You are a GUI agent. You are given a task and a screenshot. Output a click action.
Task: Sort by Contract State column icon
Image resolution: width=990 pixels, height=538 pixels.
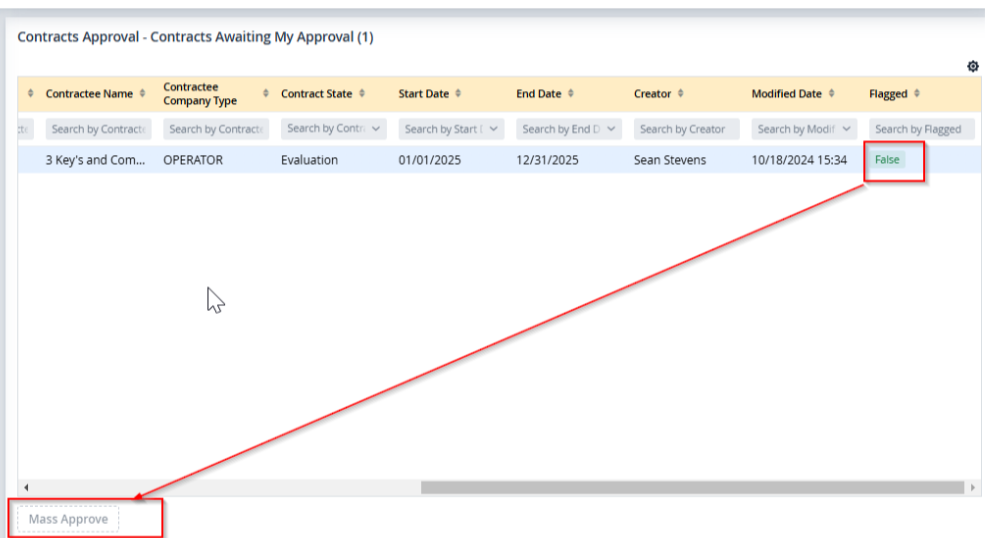pyautogui.click(x=362, y=94)
